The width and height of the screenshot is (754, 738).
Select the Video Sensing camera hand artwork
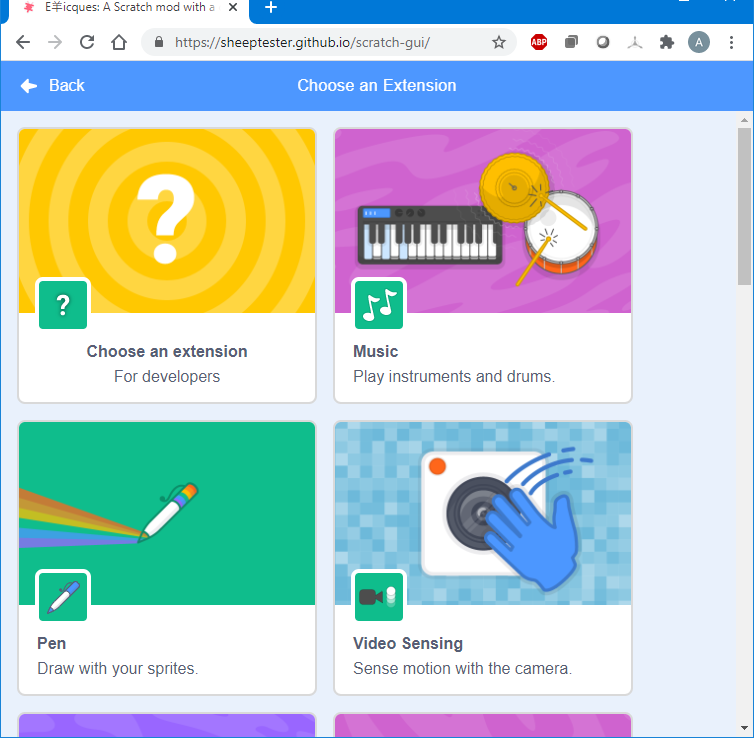[483, 513]
